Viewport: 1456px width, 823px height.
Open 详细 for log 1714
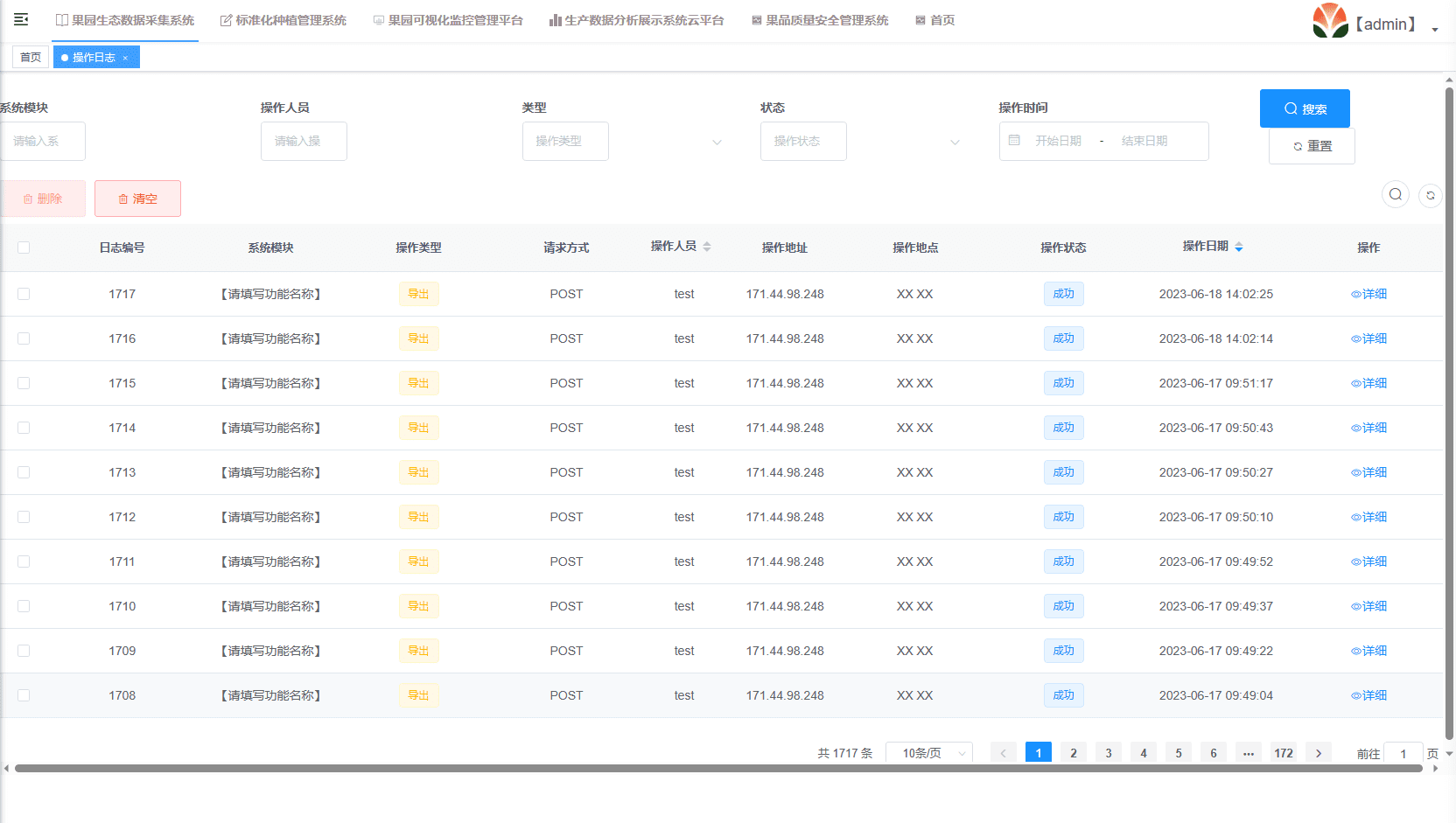1368,428
